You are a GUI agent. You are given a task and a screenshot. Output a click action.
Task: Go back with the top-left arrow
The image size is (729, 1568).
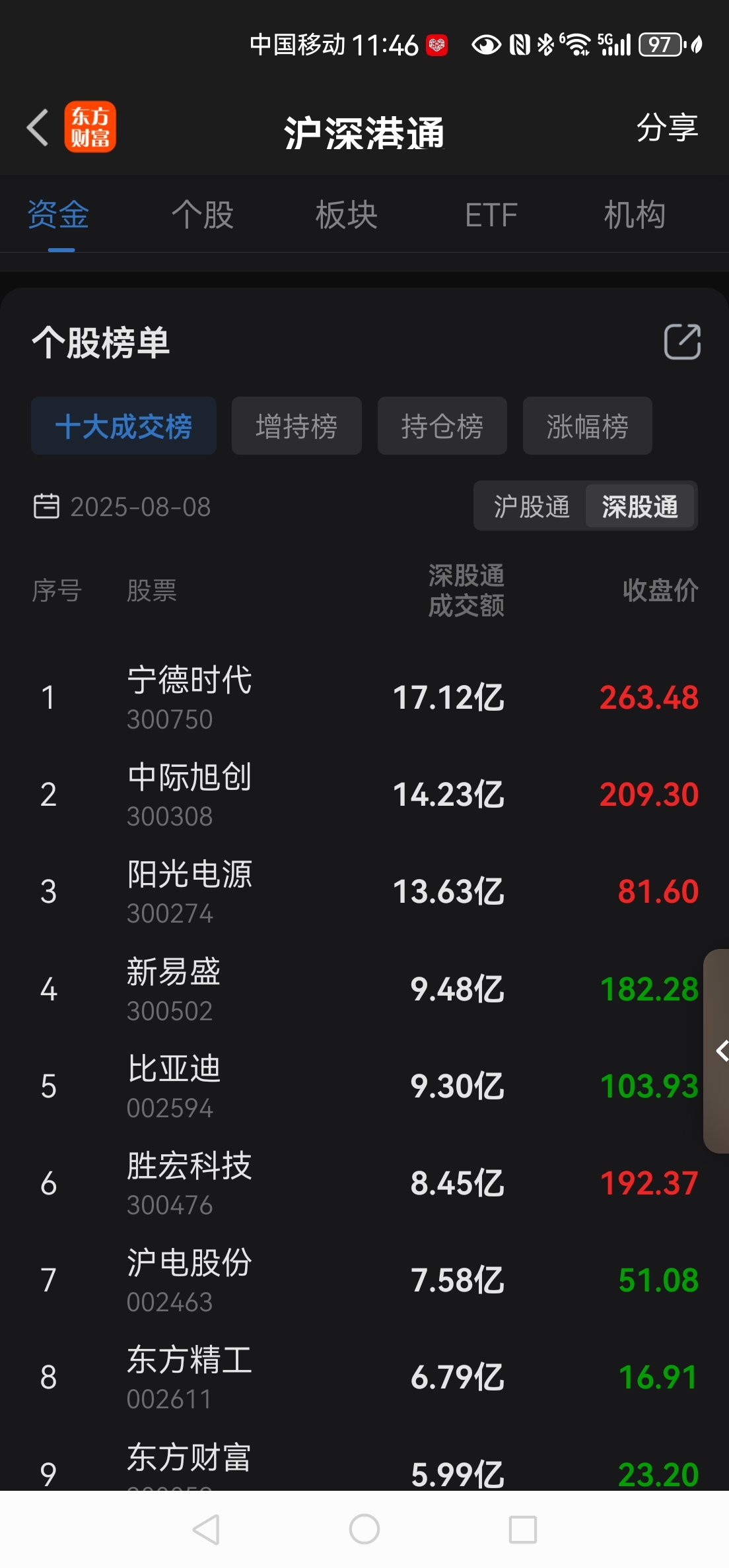[38, 127]
